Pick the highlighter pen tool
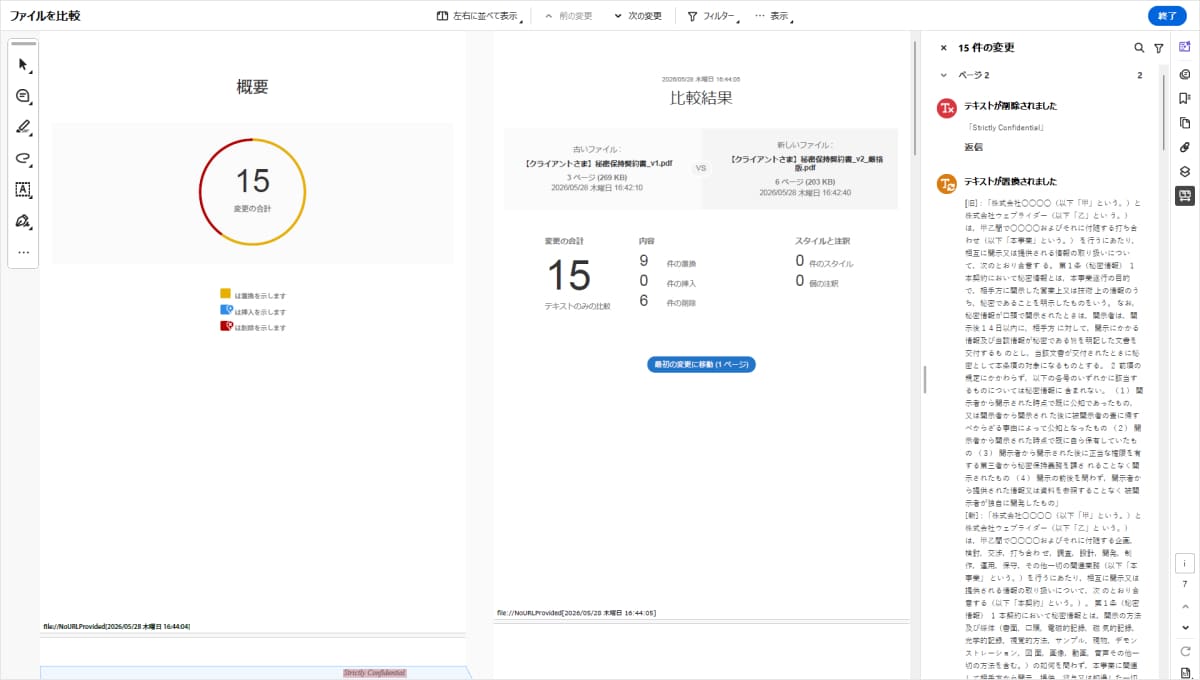 click(x=23, y=127)
